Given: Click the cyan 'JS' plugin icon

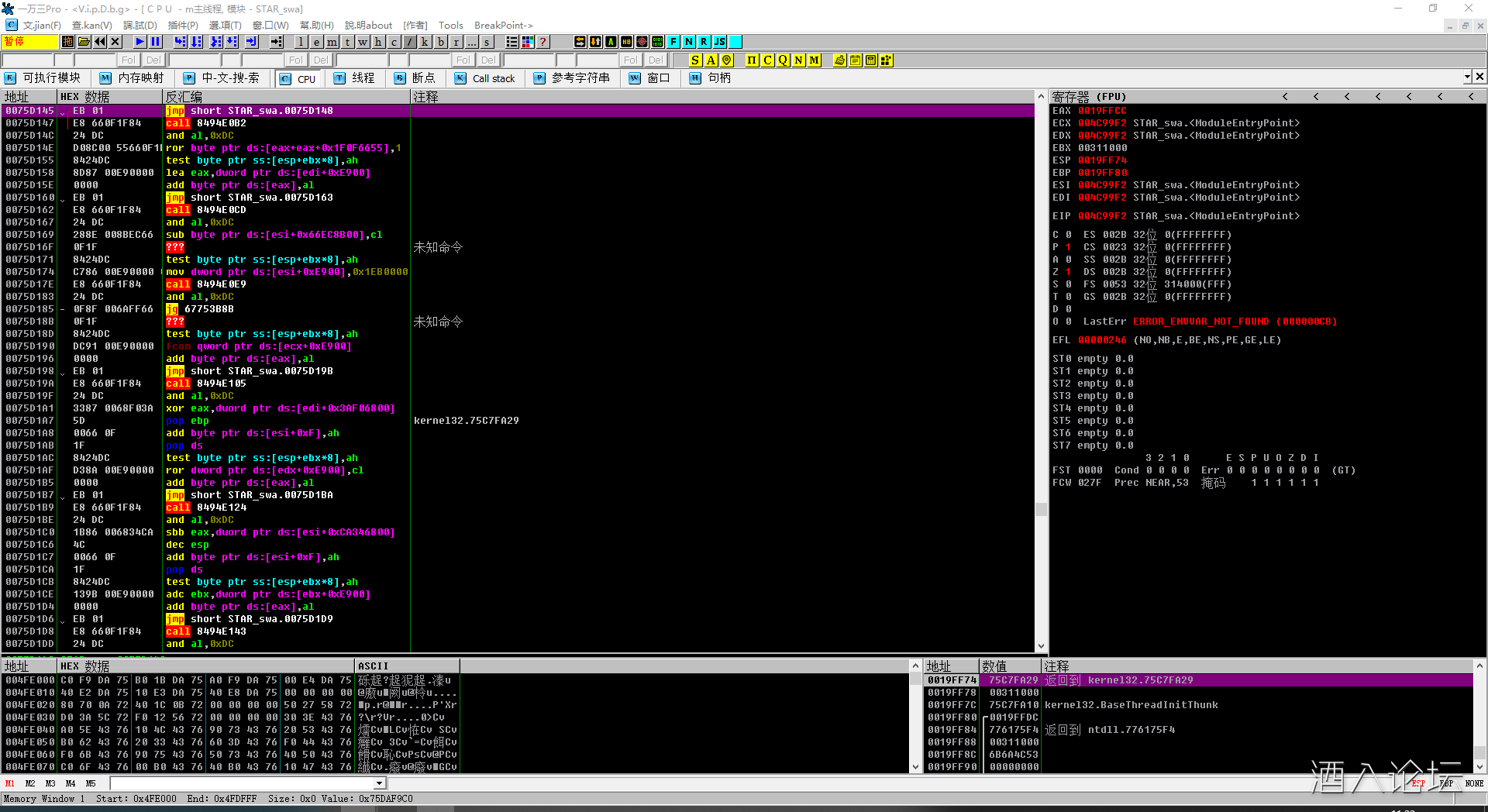Looking at the screenshot, I should point(719,42).
